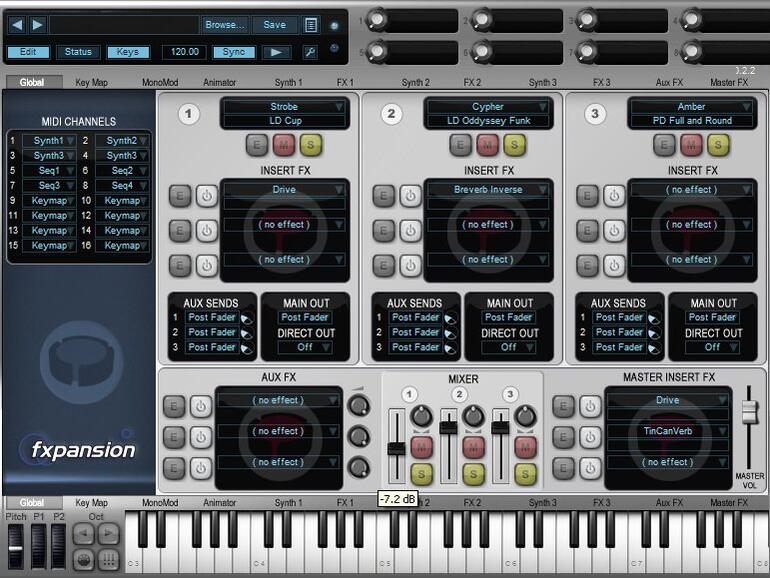Open Synth 1 Direct Out Off dropdown
The width and height of the screenshot is (770, 578).
(305, 347)
